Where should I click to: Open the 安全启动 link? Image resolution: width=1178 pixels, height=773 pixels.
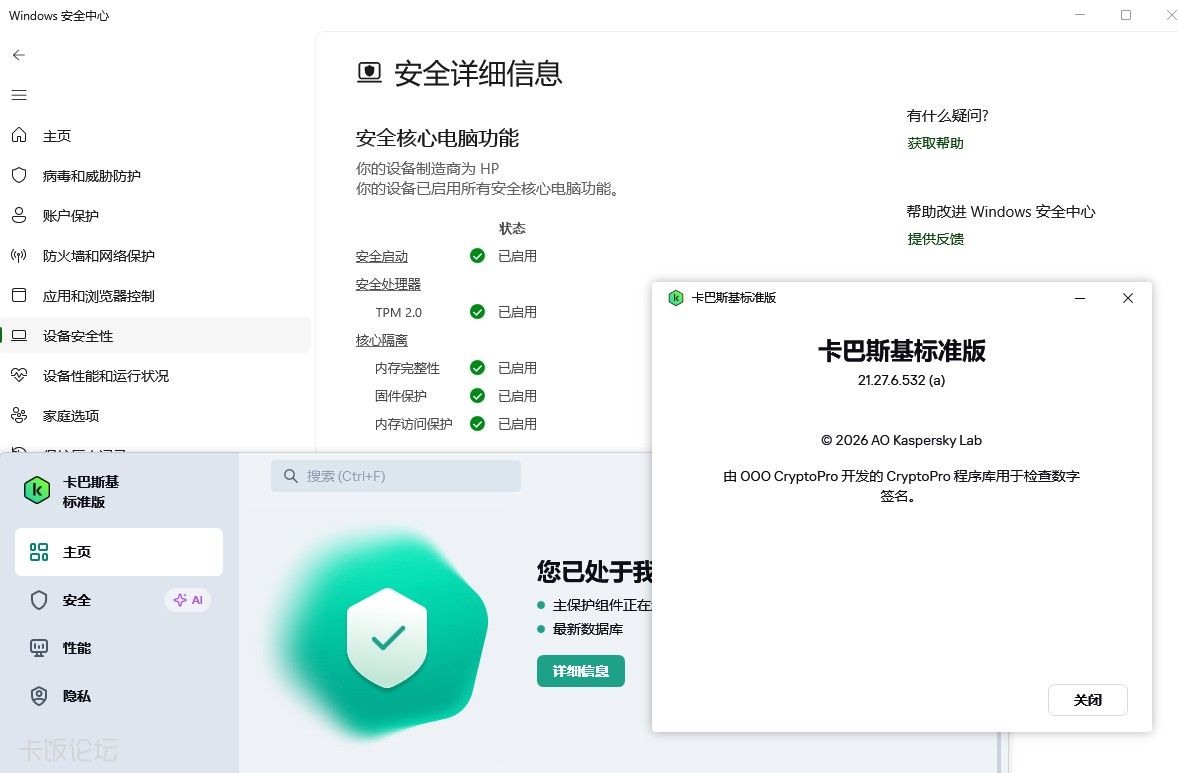pyautogui.click(x=382, y=257)
